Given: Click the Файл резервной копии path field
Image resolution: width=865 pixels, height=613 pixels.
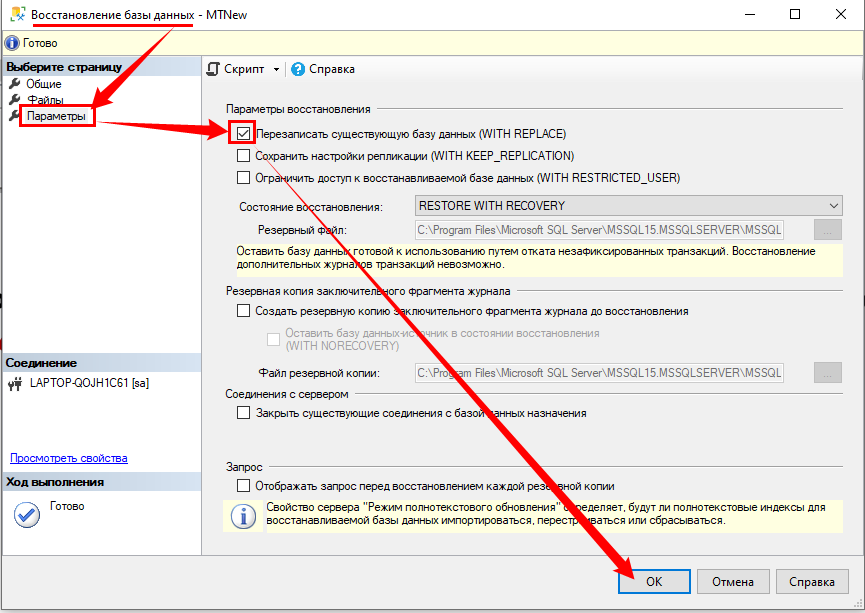Looking at the screenshot, I should 599,373.
